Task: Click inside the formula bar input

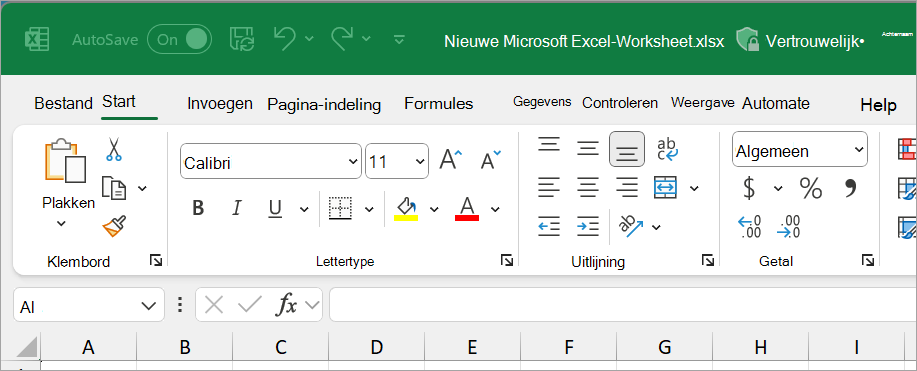Action: [x=623, y=304]
